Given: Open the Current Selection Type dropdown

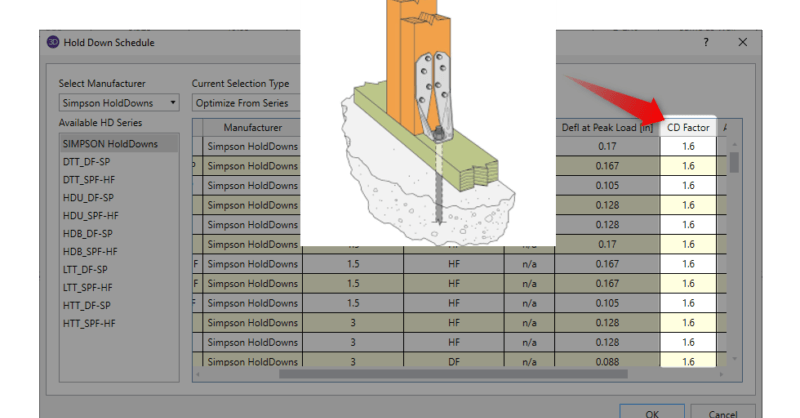Looking at the screenshot, I should (246, 103).
